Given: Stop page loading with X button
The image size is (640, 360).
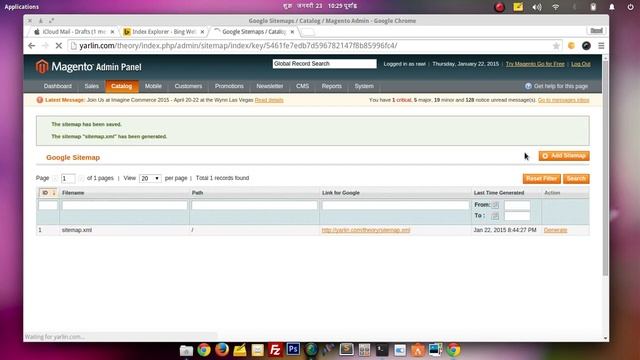Looking at the screenshot, I should [x=58, y=46].
